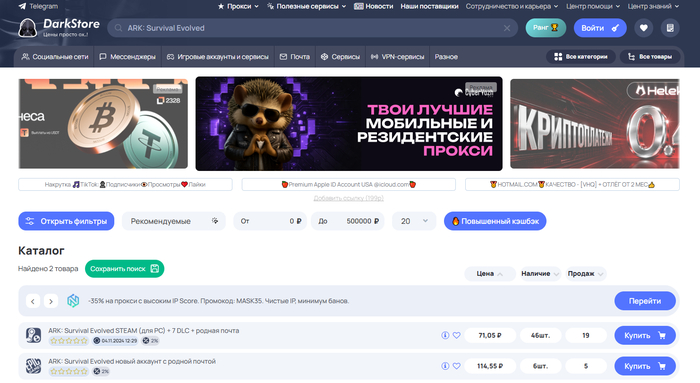700x383 pixels.
Task: Select Игровые аккаунты и сервисы category
Action: 218,57
